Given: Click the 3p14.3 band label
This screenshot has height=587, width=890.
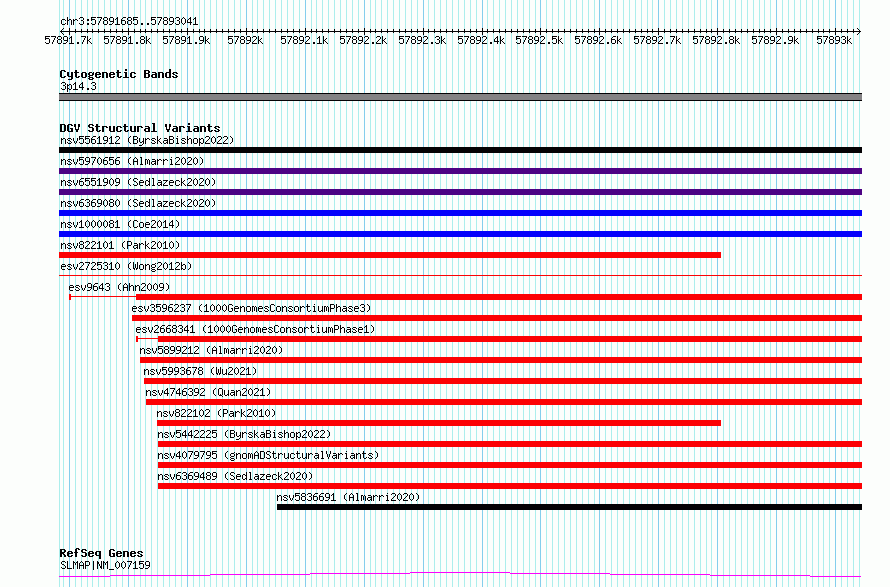Looking at the screenshot, I should (x=78, y=86).
